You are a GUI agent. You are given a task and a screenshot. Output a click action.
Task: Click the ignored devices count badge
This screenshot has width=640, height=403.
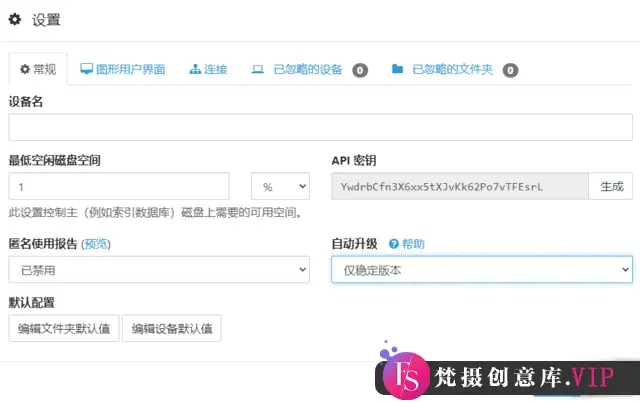click(360, 70)
